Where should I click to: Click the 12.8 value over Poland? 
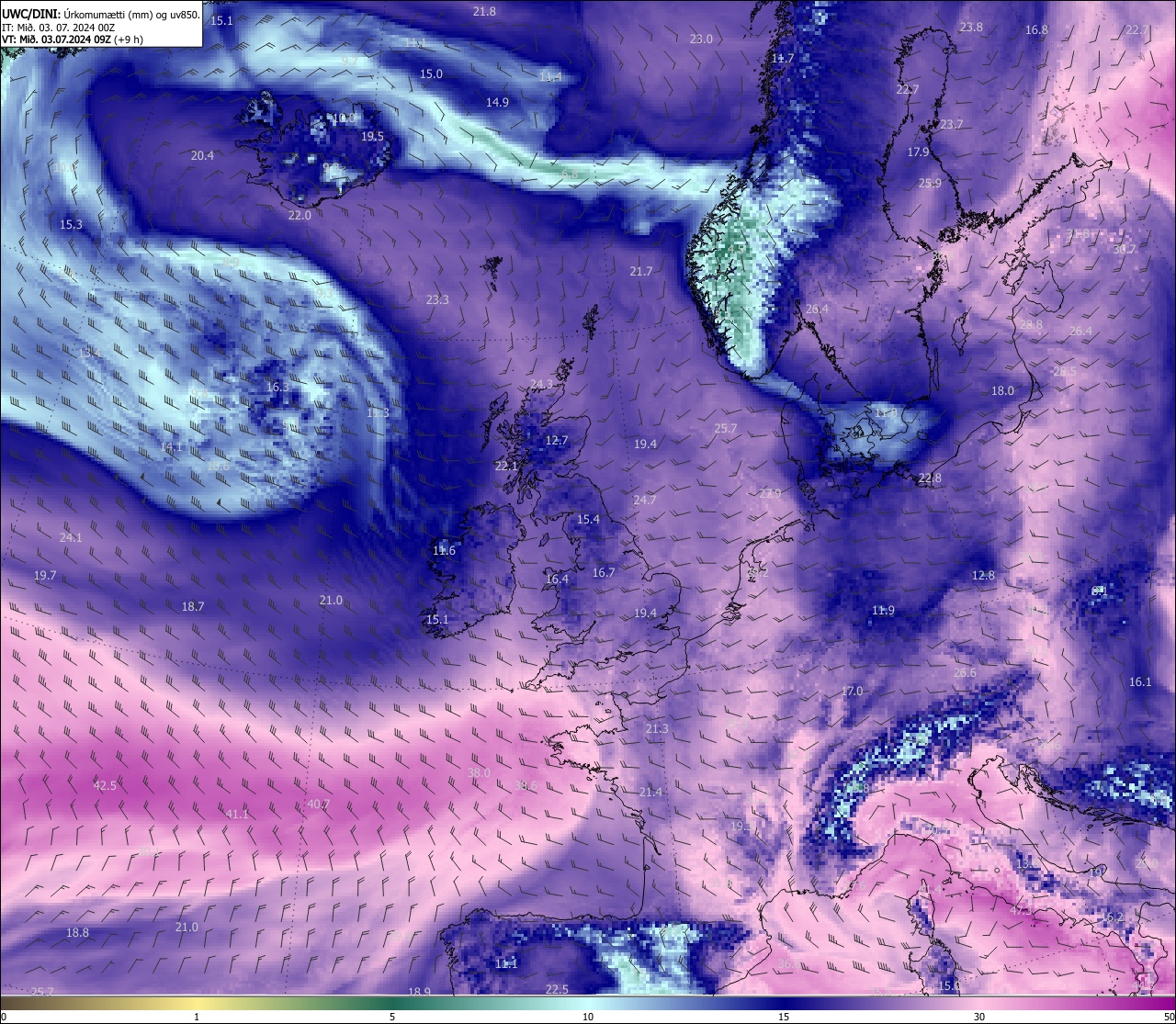[x=983, y=575]
